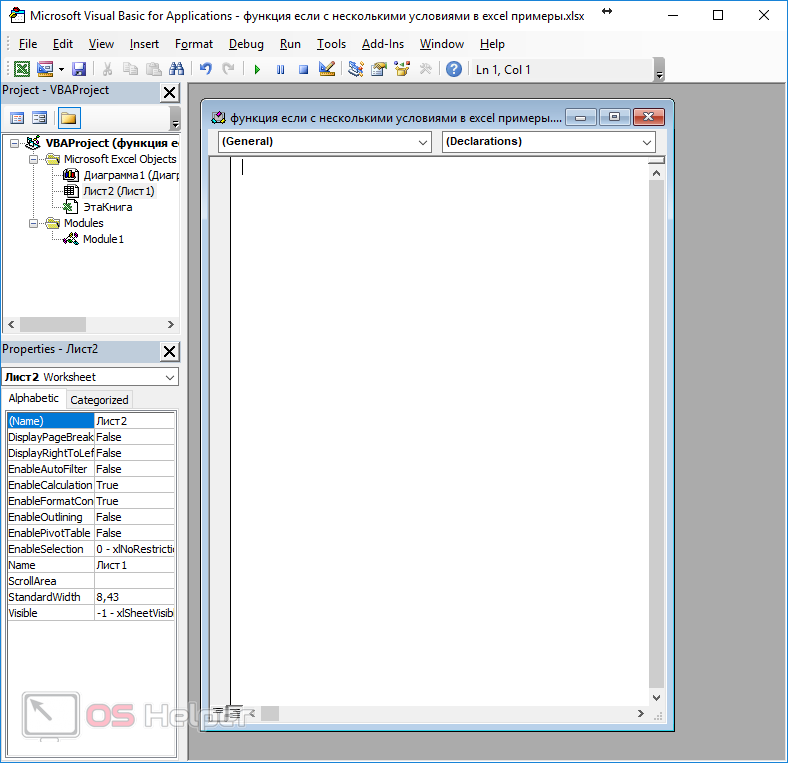Select Диаграмма1 in the project tree
Screen dimensions: 788x763
pyautogui.click(x=121, y=175)
